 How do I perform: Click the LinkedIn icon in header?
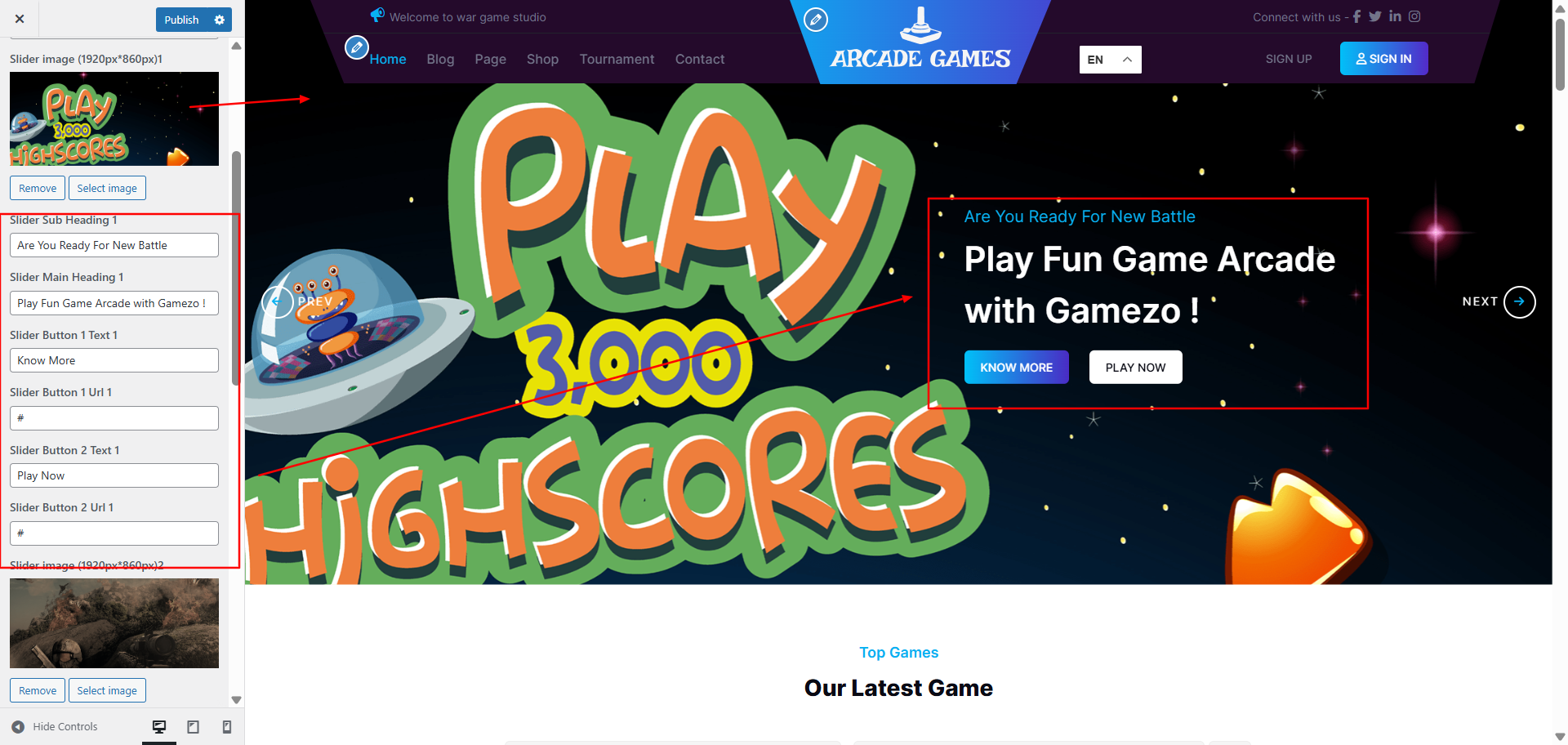(x=1395, y=16)
